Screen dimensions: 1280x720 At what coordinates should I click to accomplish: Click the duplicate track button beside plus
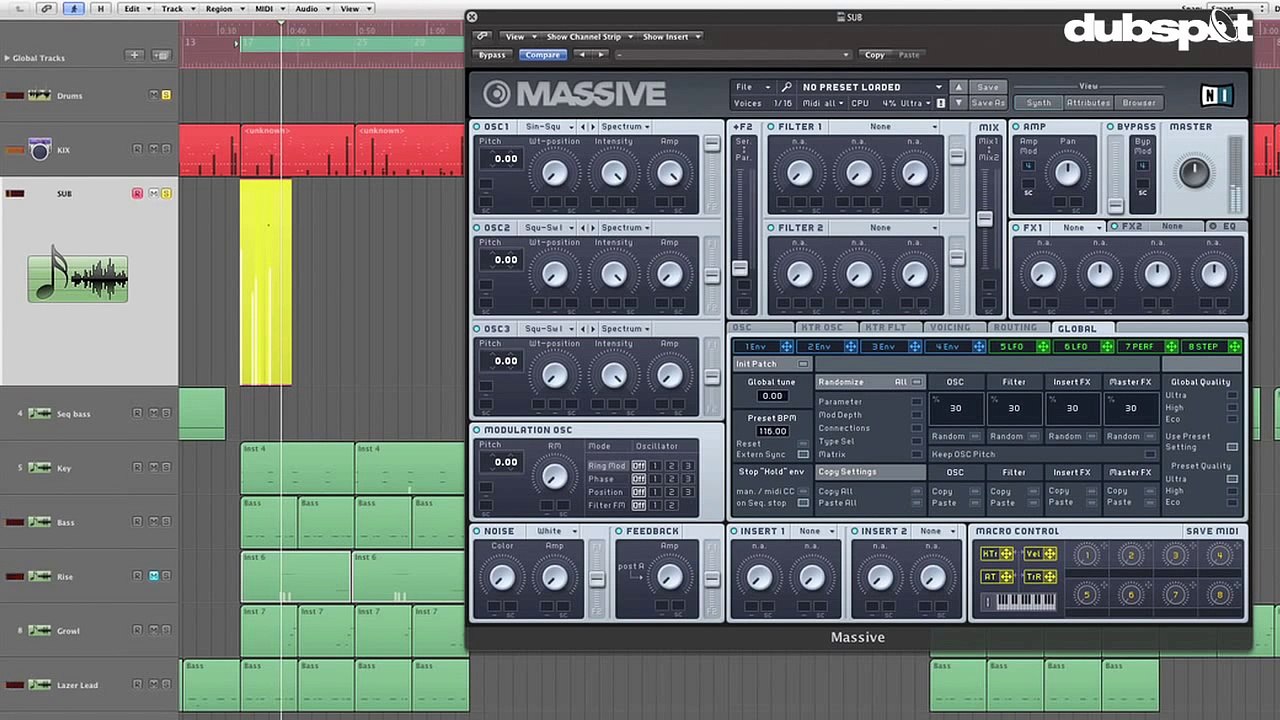tap(162, 55)
